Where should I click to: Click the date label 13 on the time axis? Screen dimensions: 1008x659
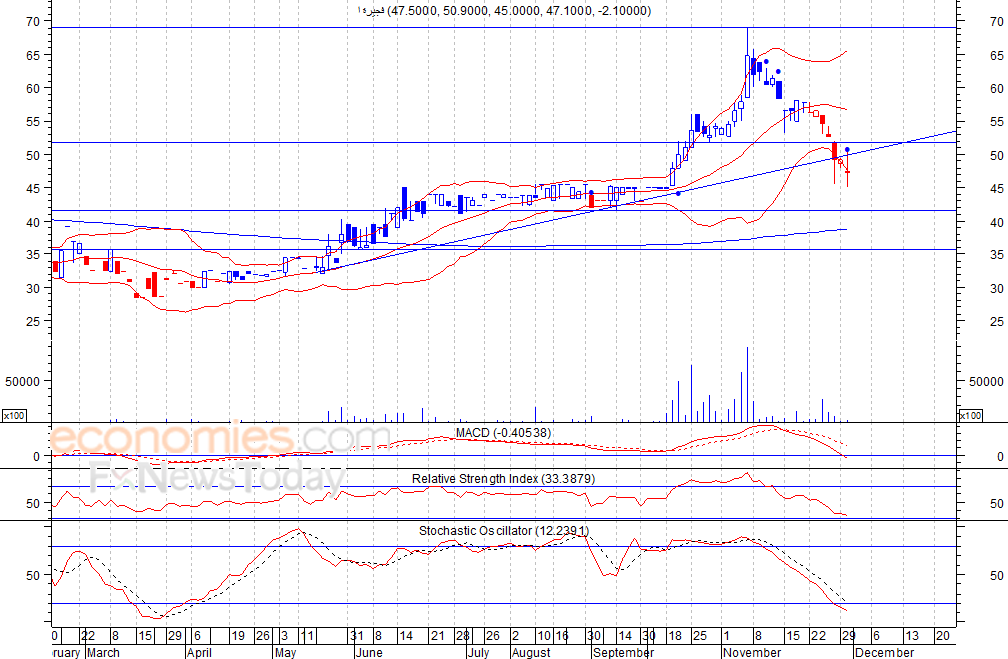tap(912, 636)
